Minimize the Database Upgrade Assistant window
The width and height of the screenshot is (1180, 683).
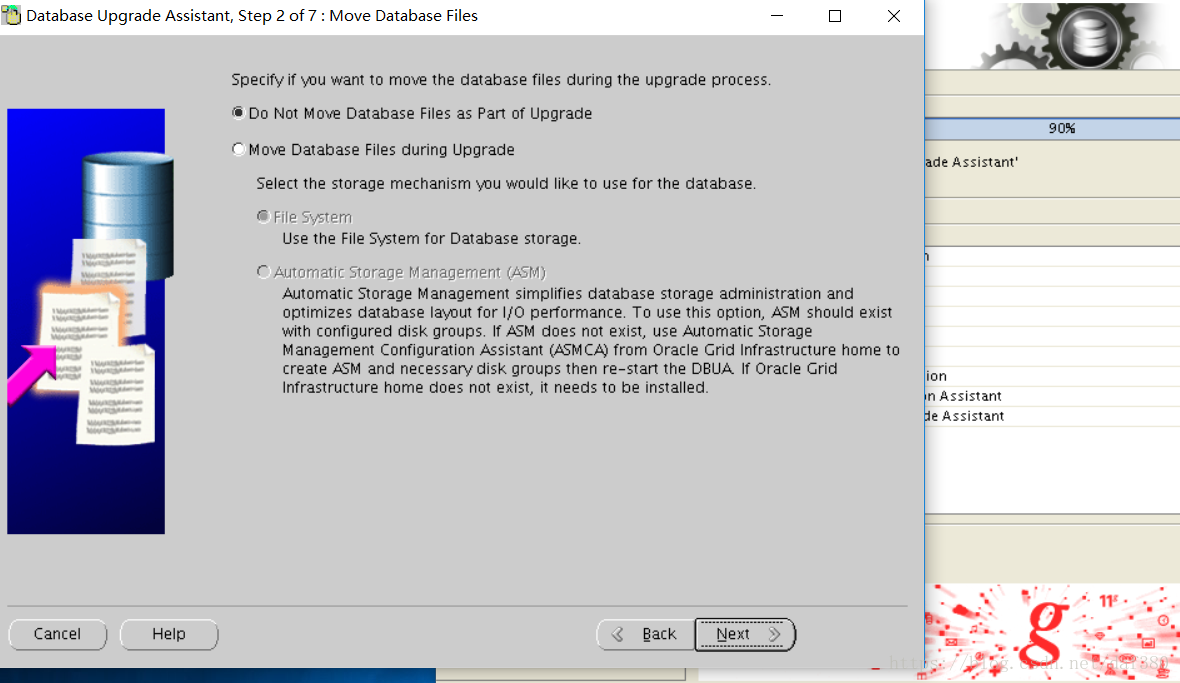[777, 16]
